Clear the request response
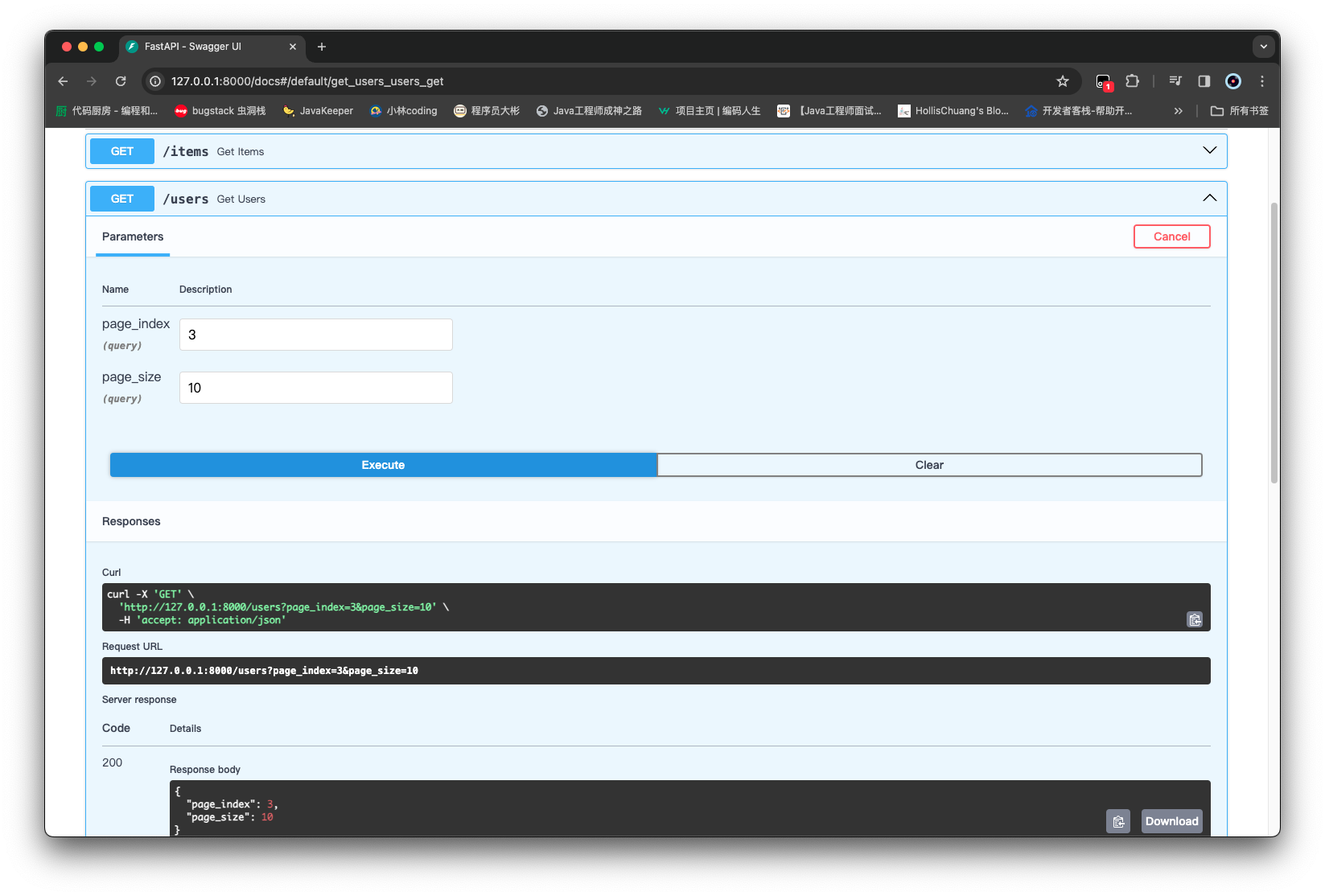 (x=929, y=465)
